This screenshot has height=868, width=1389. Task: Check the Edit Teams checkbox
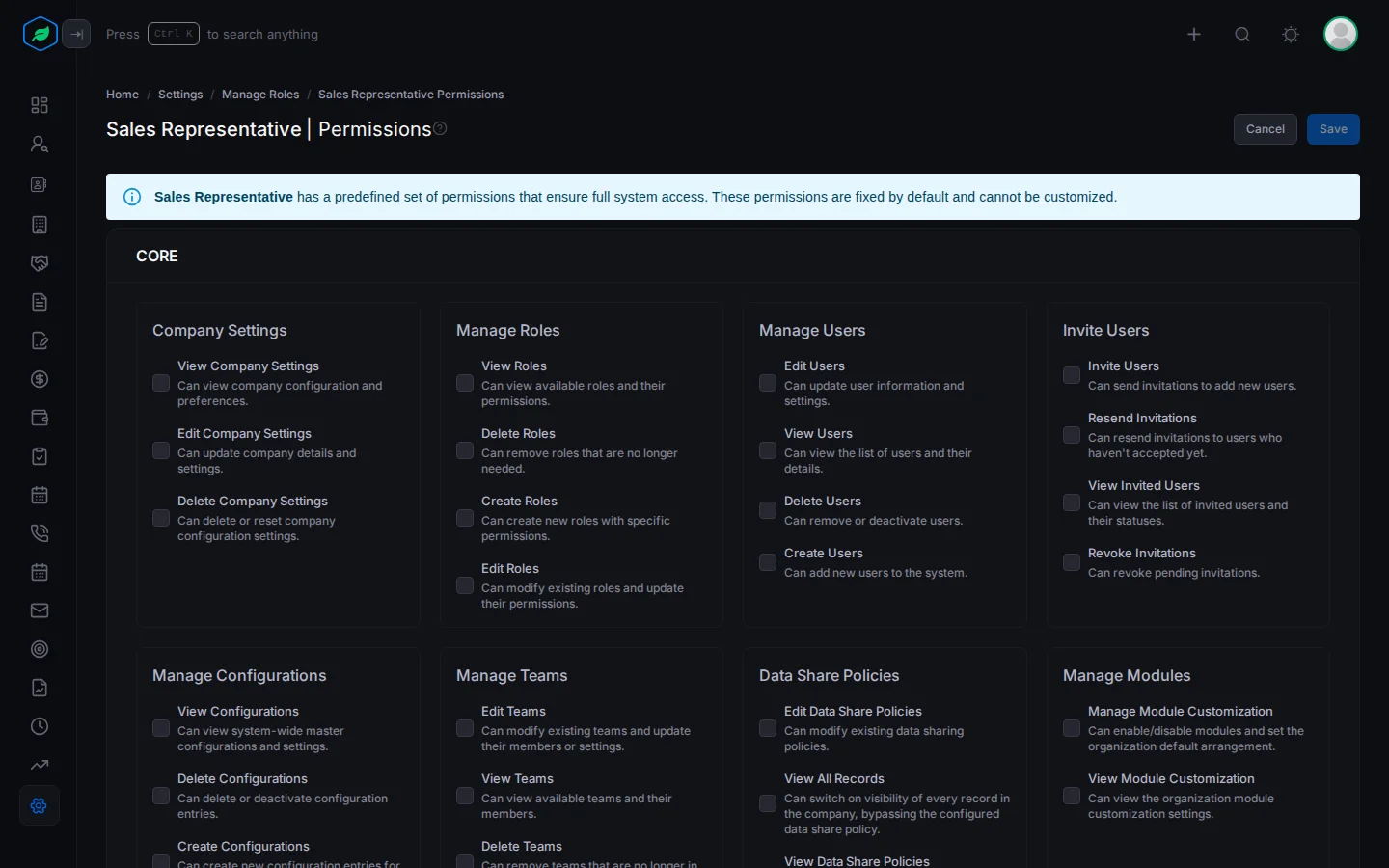click(465, 728)
